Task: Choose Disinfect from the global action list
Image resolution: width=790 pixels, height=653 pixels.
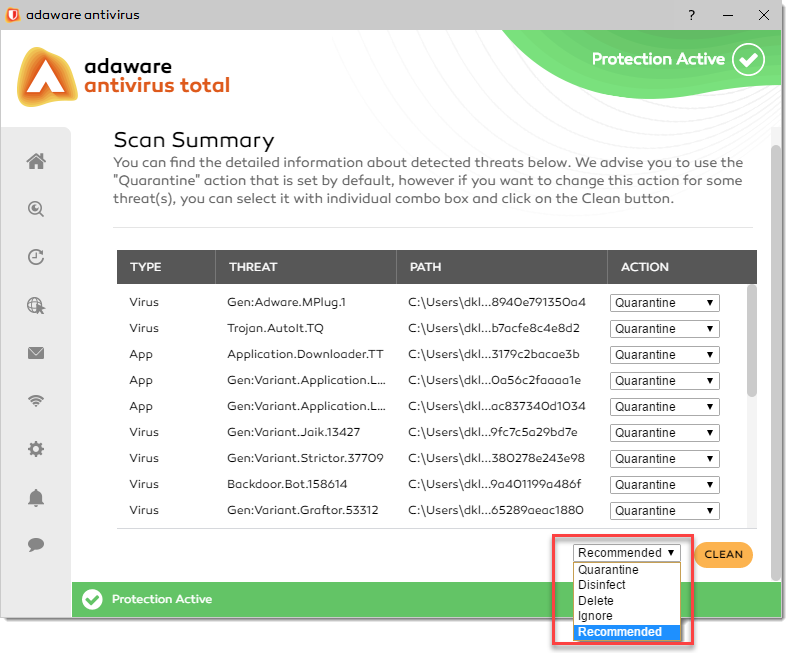Action: (x=627, y=585)
